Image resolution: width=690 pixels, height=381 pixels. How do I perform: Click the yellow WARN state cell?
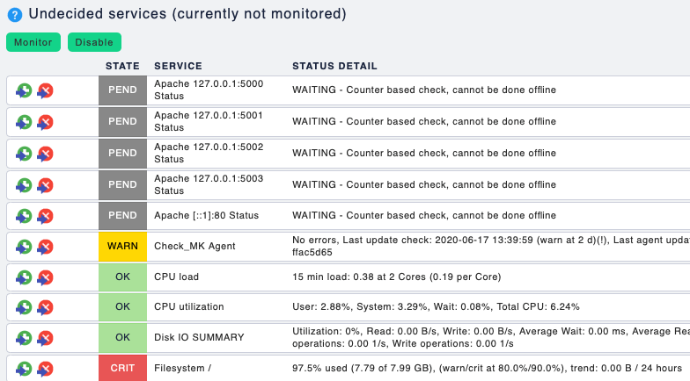coord(123,246)
